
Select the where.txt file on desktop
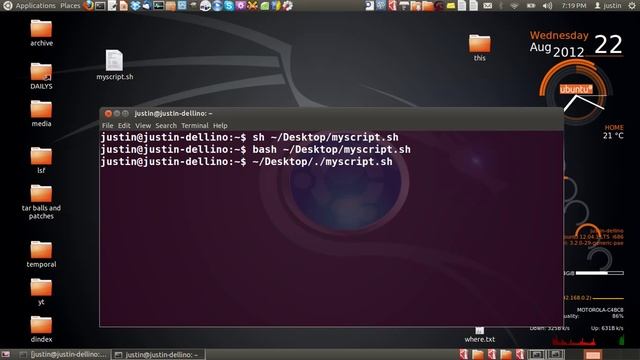(x=480, y=335)
